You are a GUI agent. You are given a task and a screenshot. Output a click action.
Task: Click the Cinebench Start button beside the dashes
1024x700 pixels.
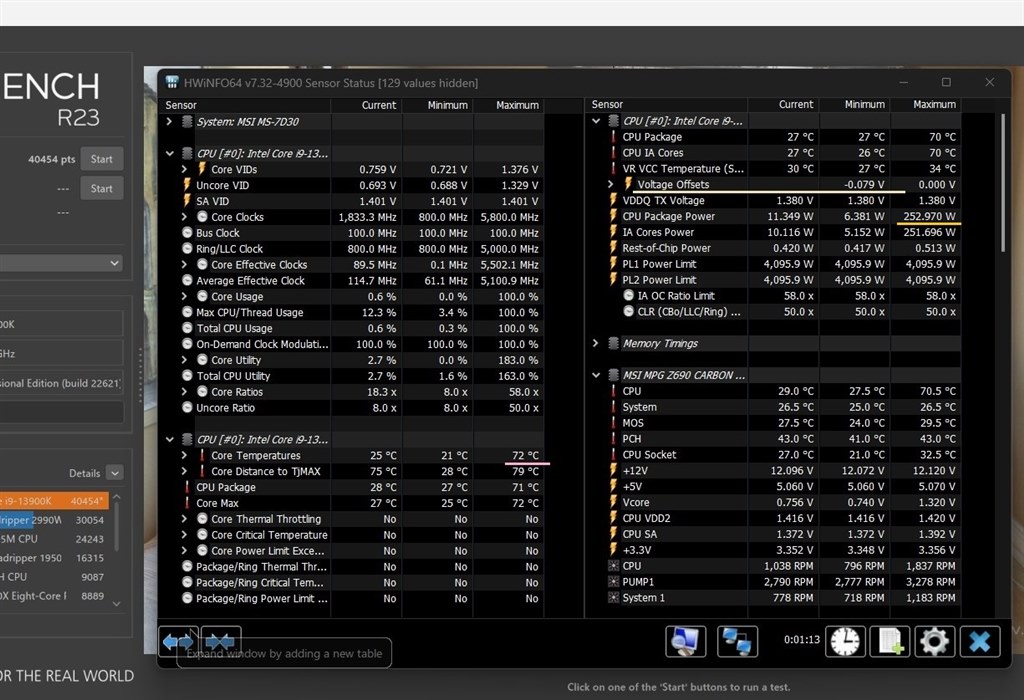pos(101,188)
